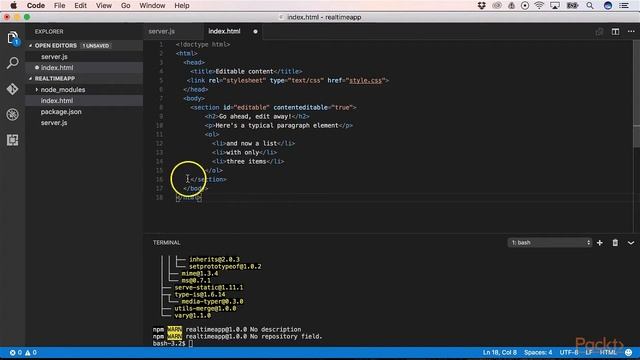
Task: Click the split editor icon
Action: pos(615,31)
